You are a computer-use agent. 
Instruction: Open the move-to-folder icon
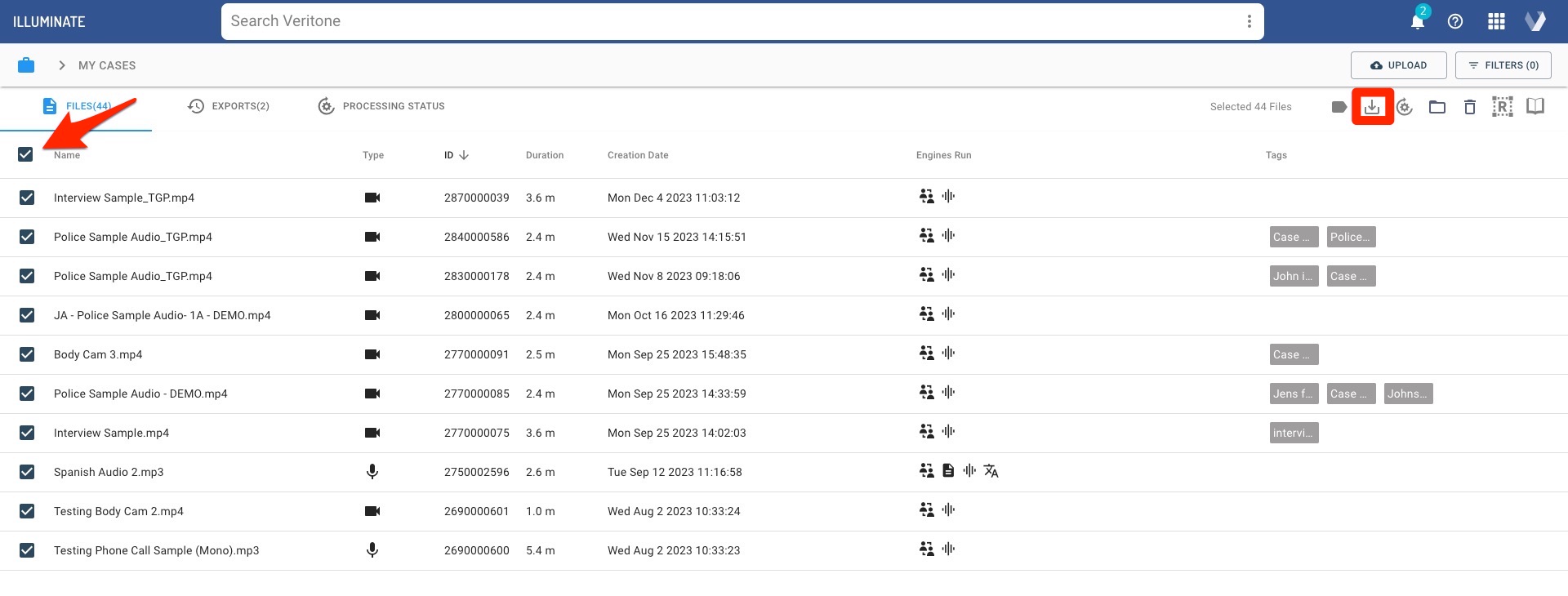[1437, 107]
